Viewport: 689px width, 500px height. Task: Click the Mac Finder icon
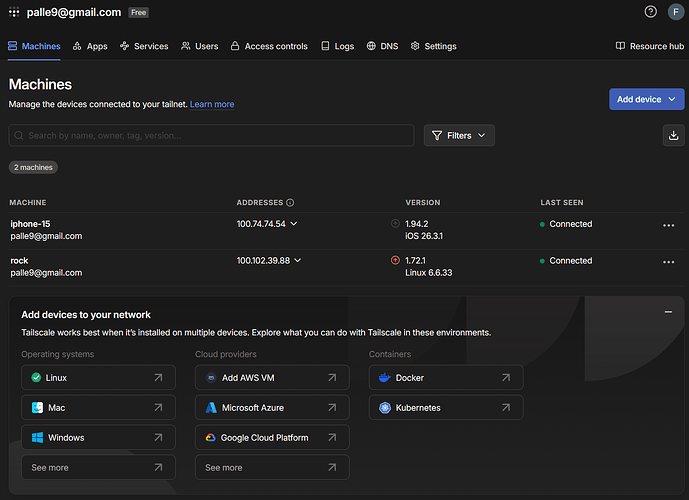(37, 408)
